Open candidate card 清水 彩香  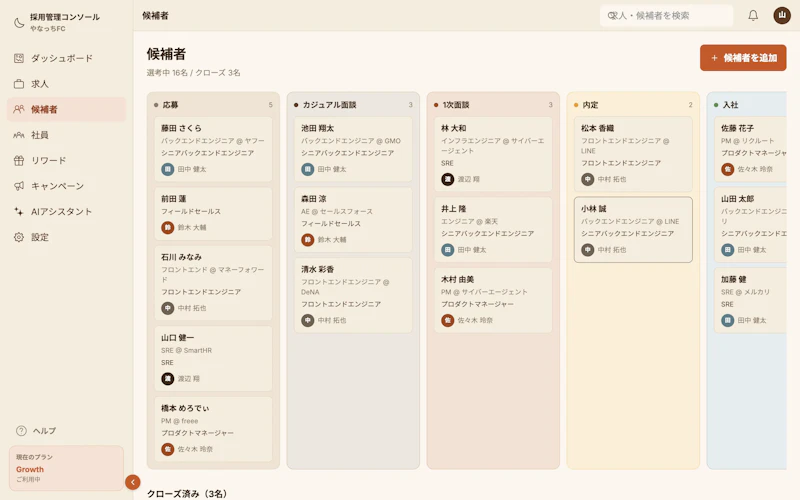[353, 295]
